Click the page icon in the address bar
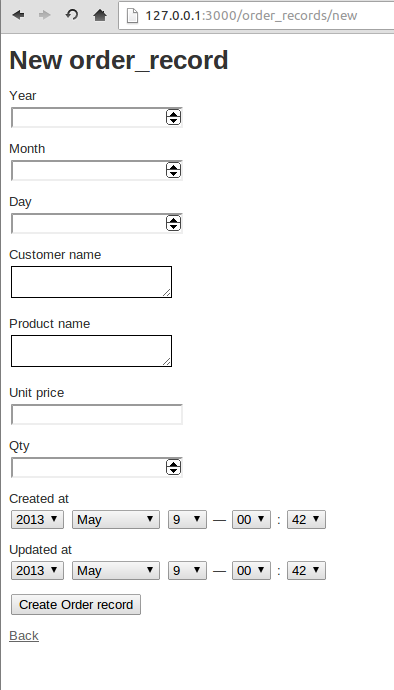 tap(132, 15)
